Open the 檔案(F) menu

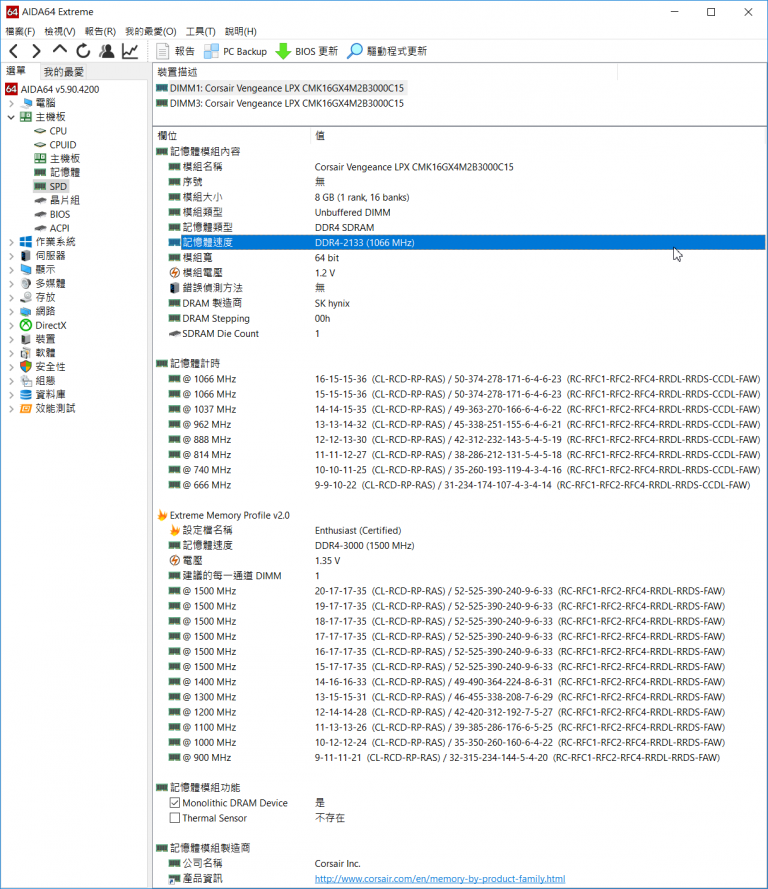(x=20, y=31)
